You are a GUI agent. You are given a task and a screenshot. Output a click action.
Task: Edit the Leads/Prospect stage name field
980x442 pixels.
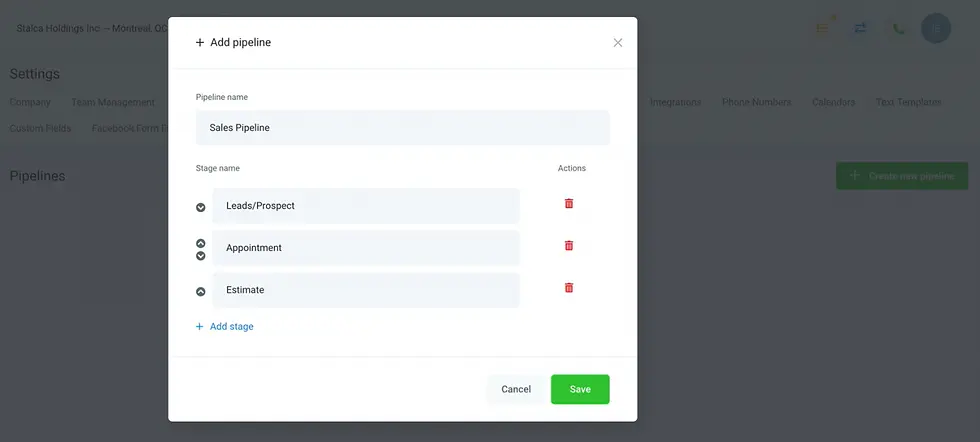(x=366, y=206)
